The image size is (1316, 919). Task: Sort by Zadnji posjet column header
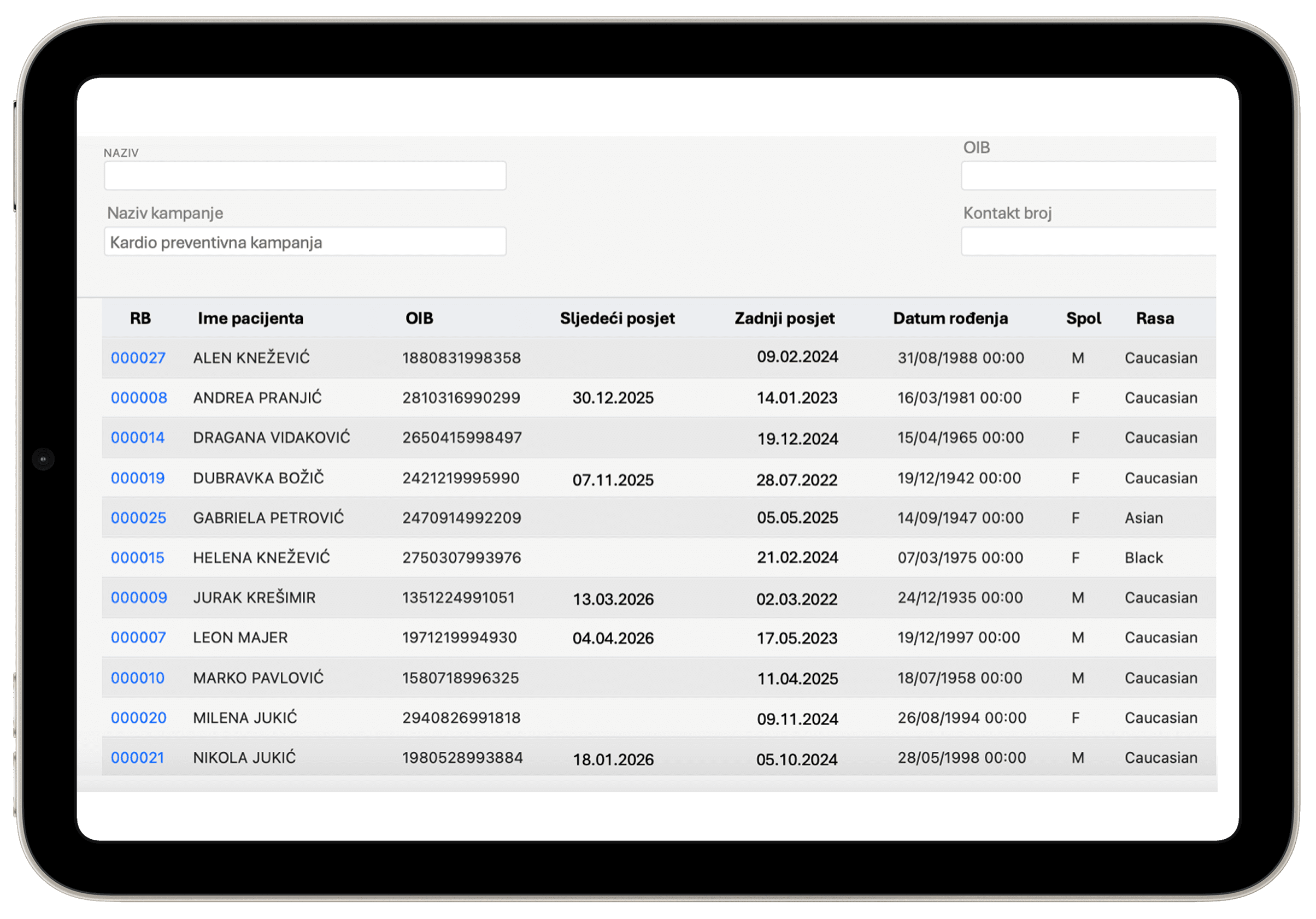784,319
